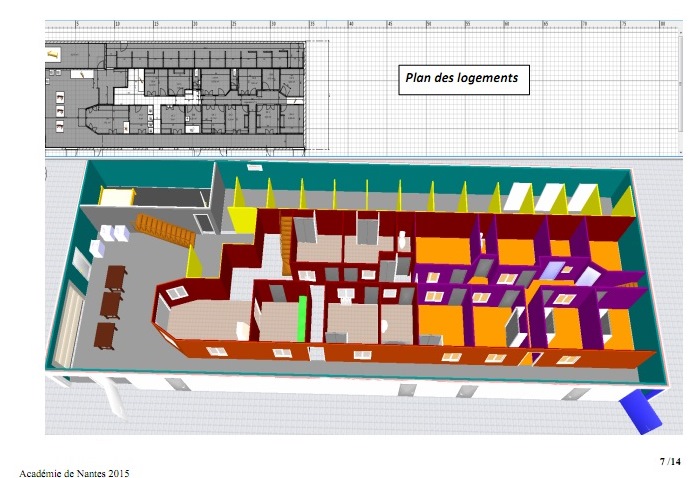Select the 2D grayscale floor plan
The image size is (697, 478).
point(175,96)
